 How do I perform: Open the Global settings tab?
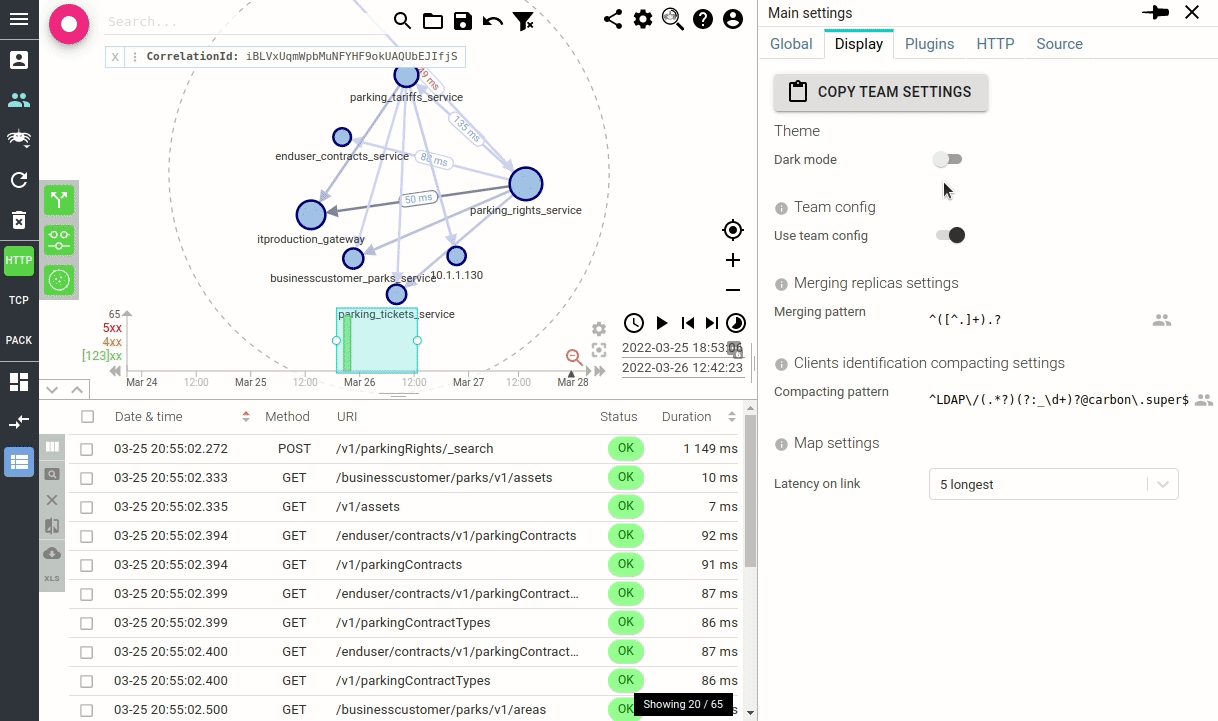point(791,44)
